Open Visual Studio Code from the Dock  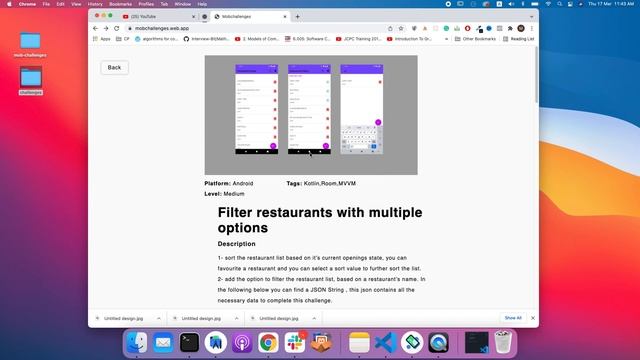(x=386, y=342)
